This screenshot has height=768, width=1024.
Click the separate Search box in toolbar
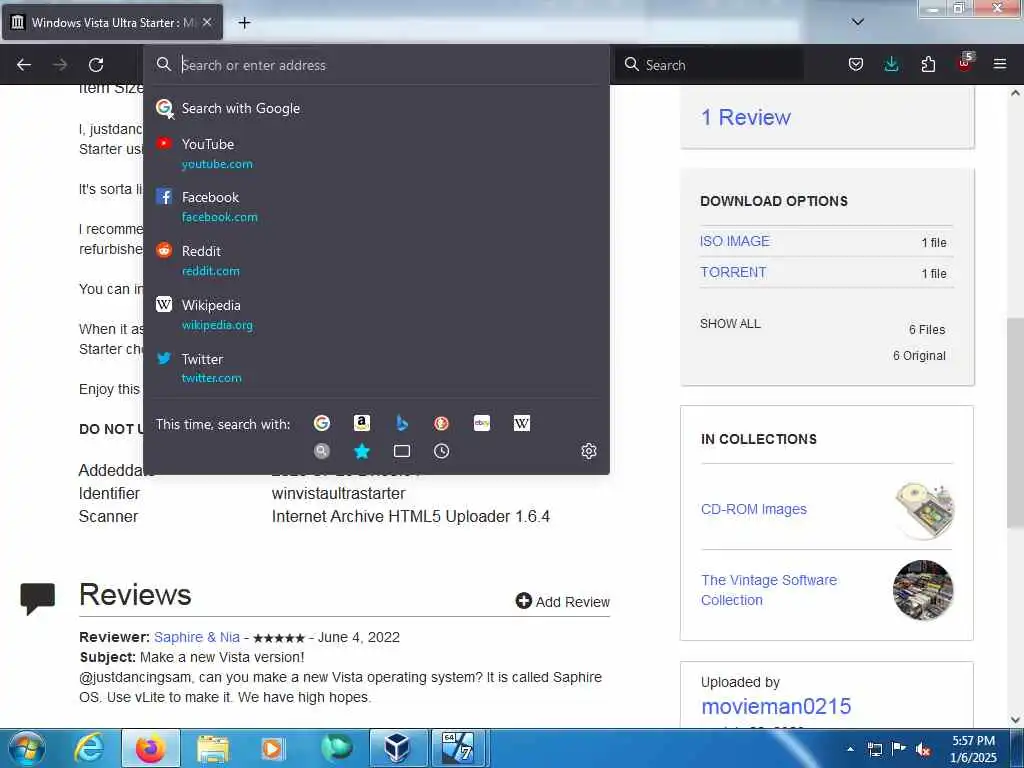(x=709, y=65)
